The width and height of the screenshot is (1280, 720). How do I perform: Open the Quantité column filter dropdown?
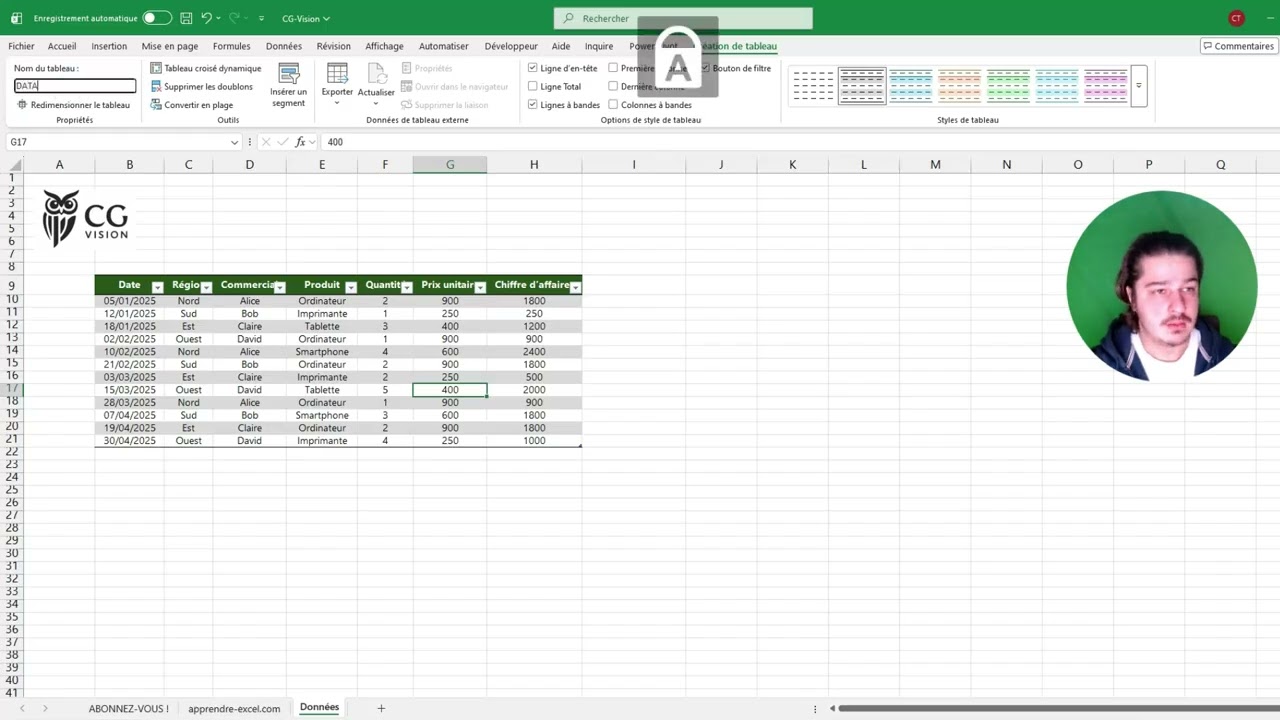(x=407, y=287)
